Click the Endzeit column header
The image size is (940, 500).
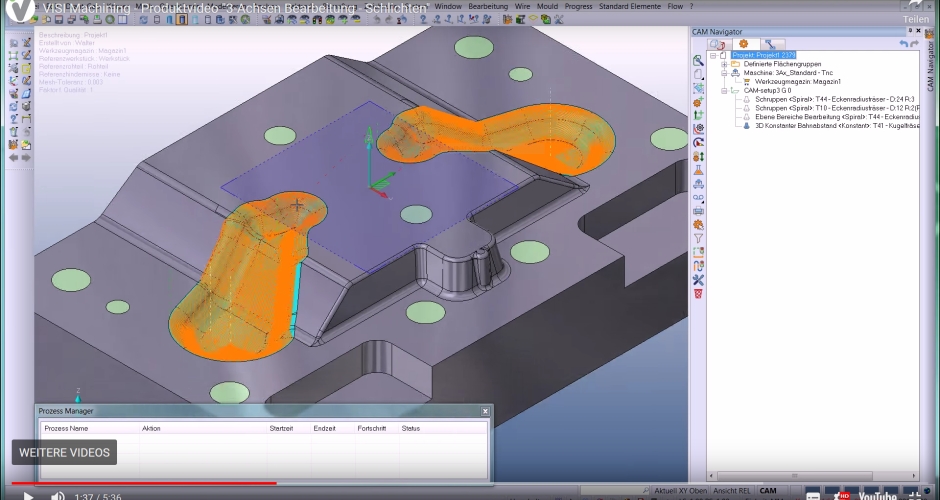pos(324,429)
